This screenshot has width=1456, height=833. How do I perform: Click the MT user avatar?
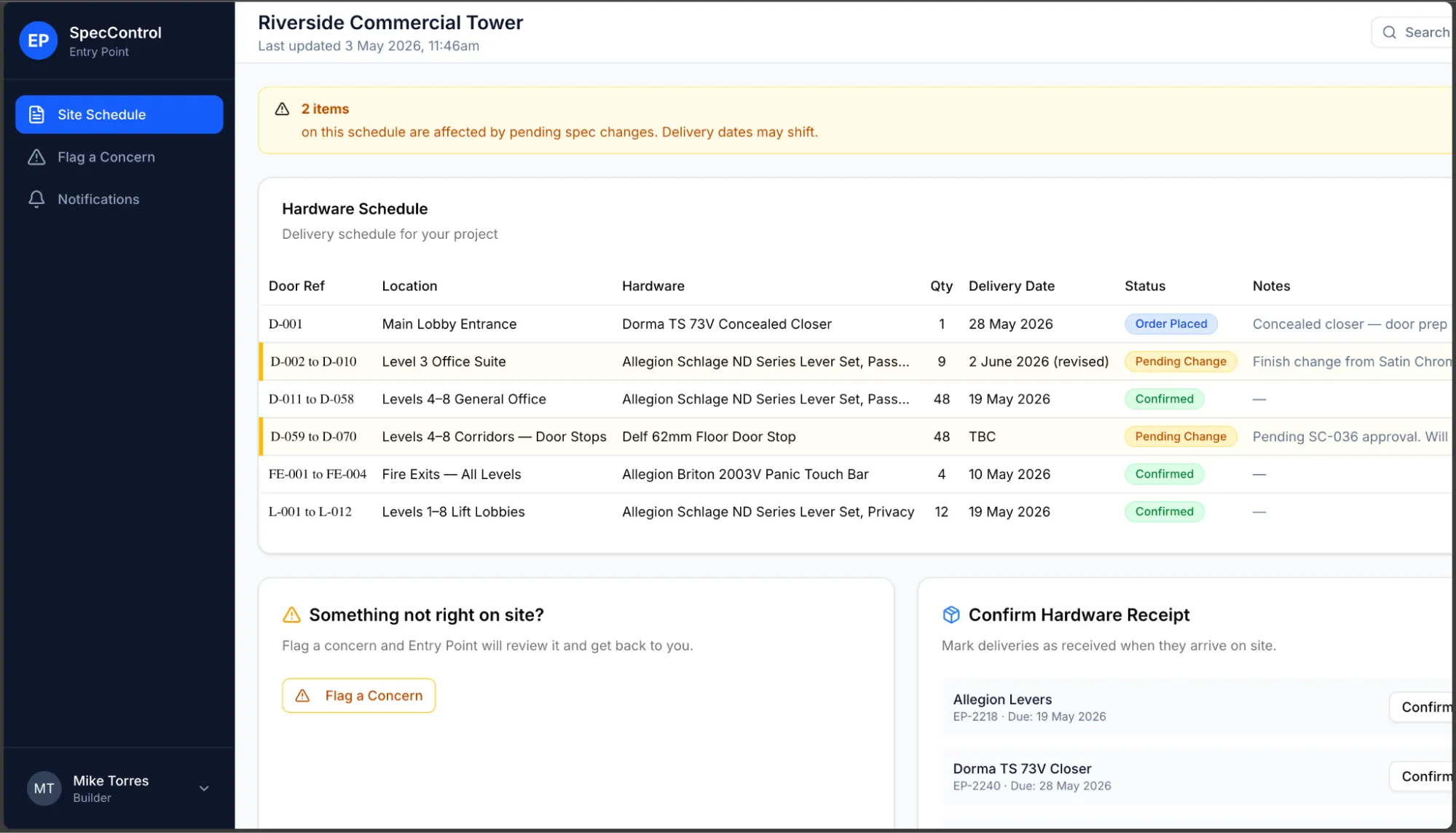click(44, 788)
